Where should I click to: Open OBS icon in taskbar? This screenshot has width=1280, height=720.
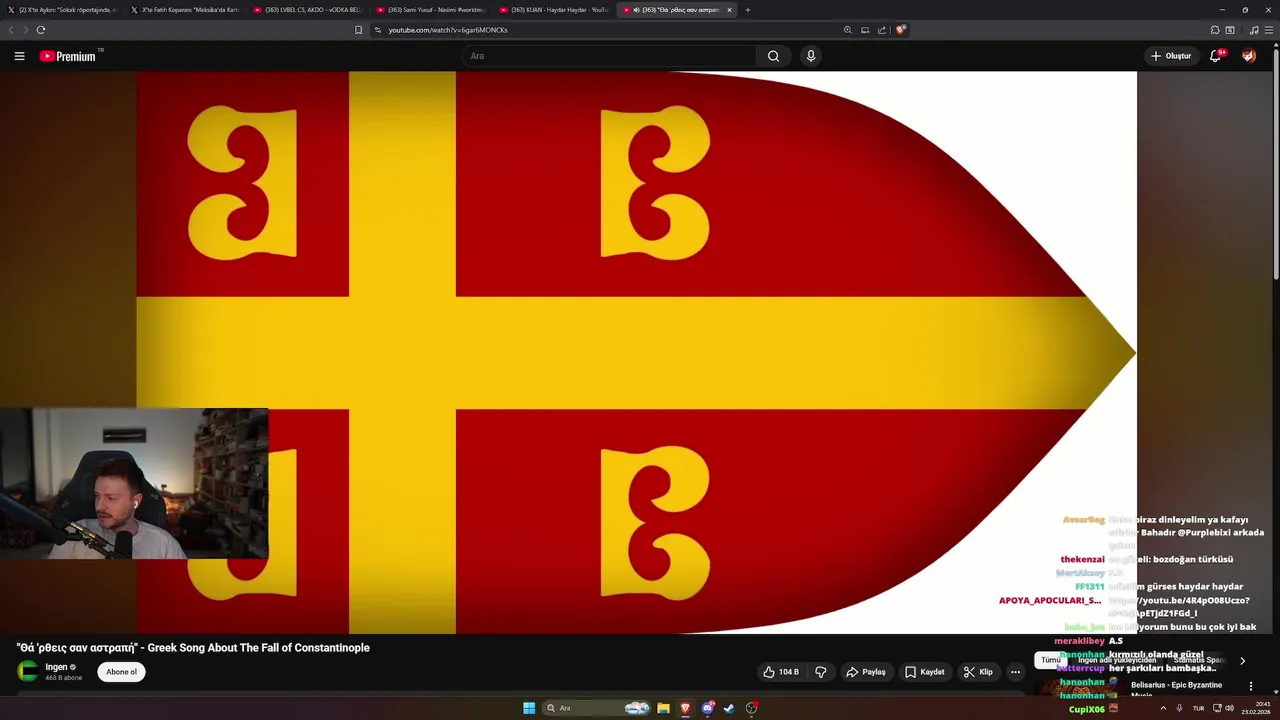coord(752,708)
